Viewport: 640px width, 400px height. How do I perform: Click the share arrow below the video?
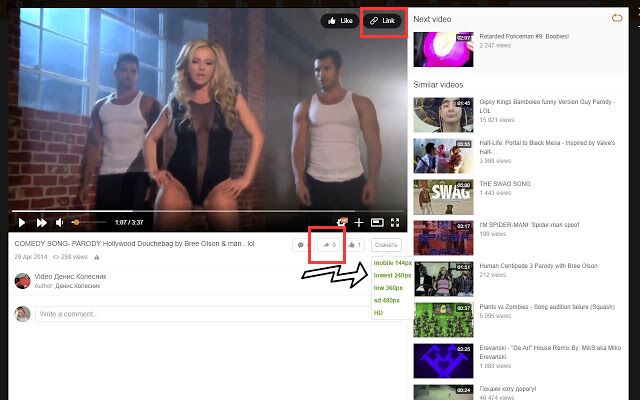tap(327, 244)
